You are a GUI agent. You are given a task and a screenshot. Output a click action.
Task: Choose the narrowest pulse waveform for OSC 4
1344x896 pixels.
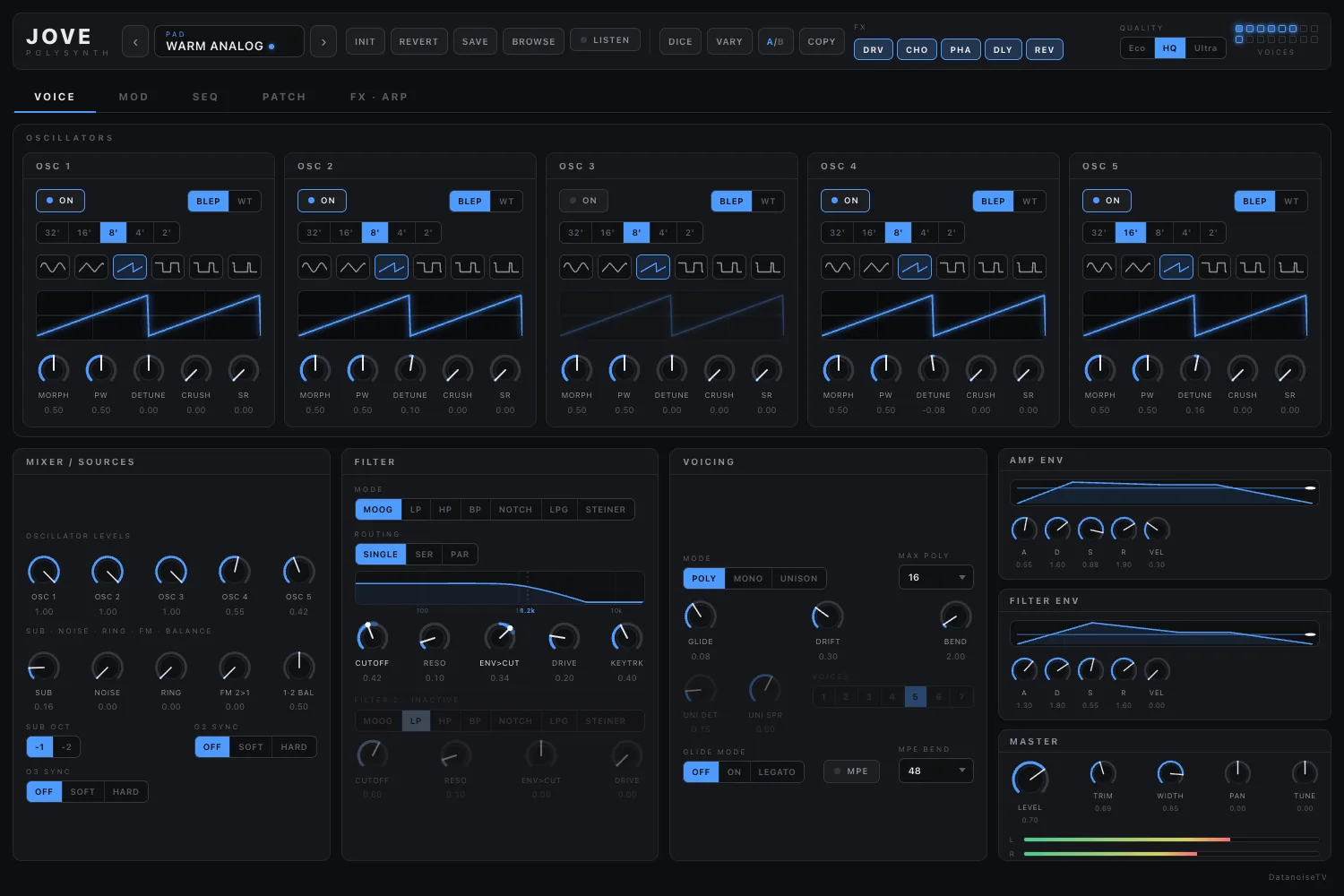[1030, 267]
